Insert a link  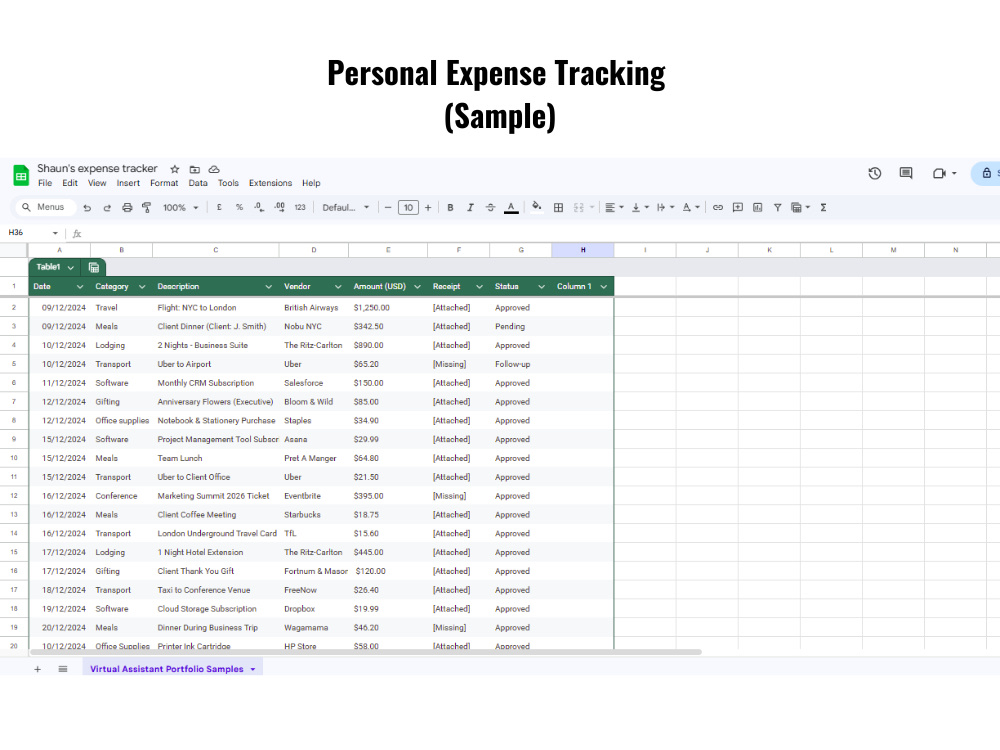click(717, 207)
